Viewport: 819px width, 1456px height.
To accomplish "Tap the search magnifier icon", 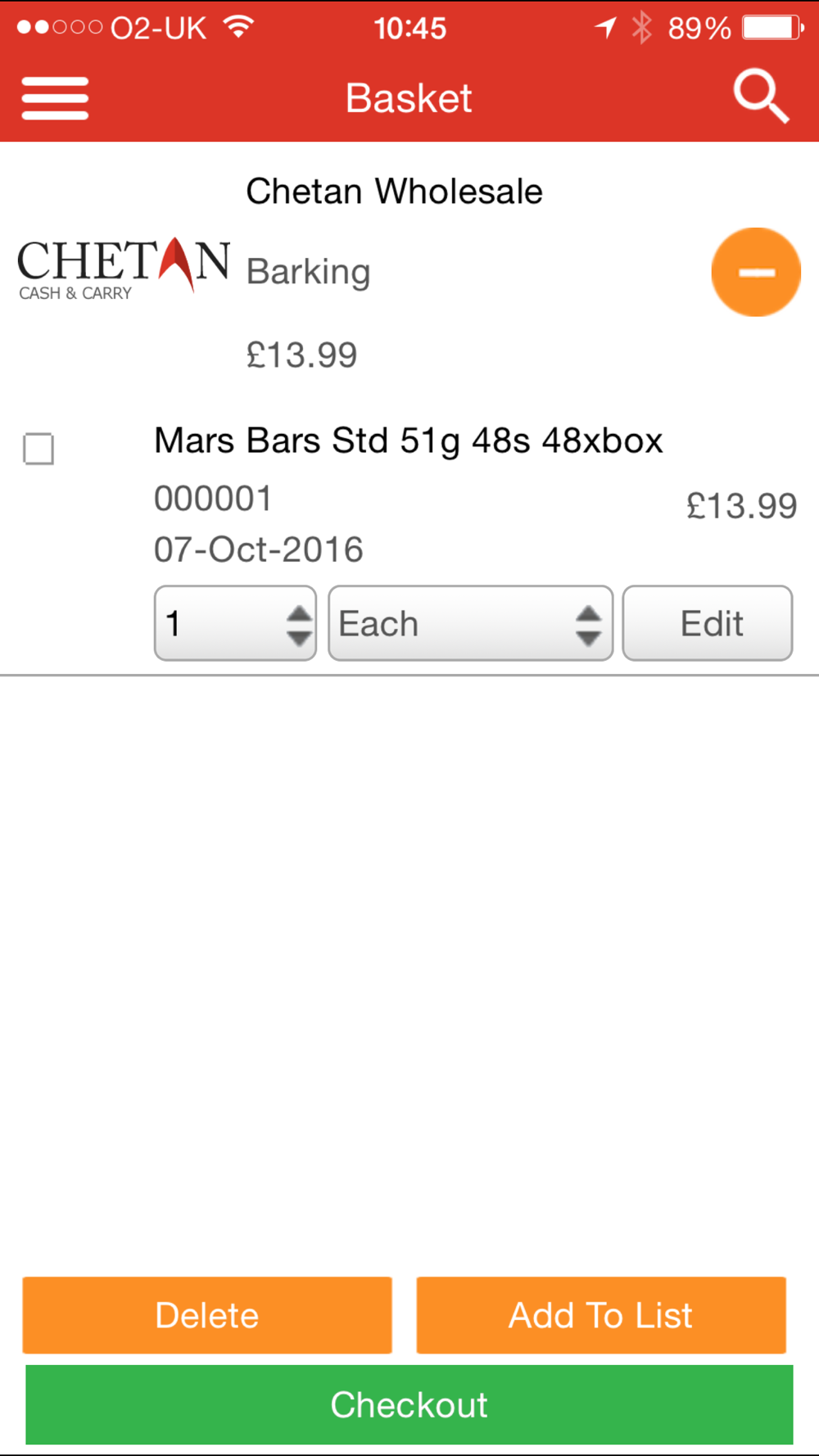I will click(761, 97).
